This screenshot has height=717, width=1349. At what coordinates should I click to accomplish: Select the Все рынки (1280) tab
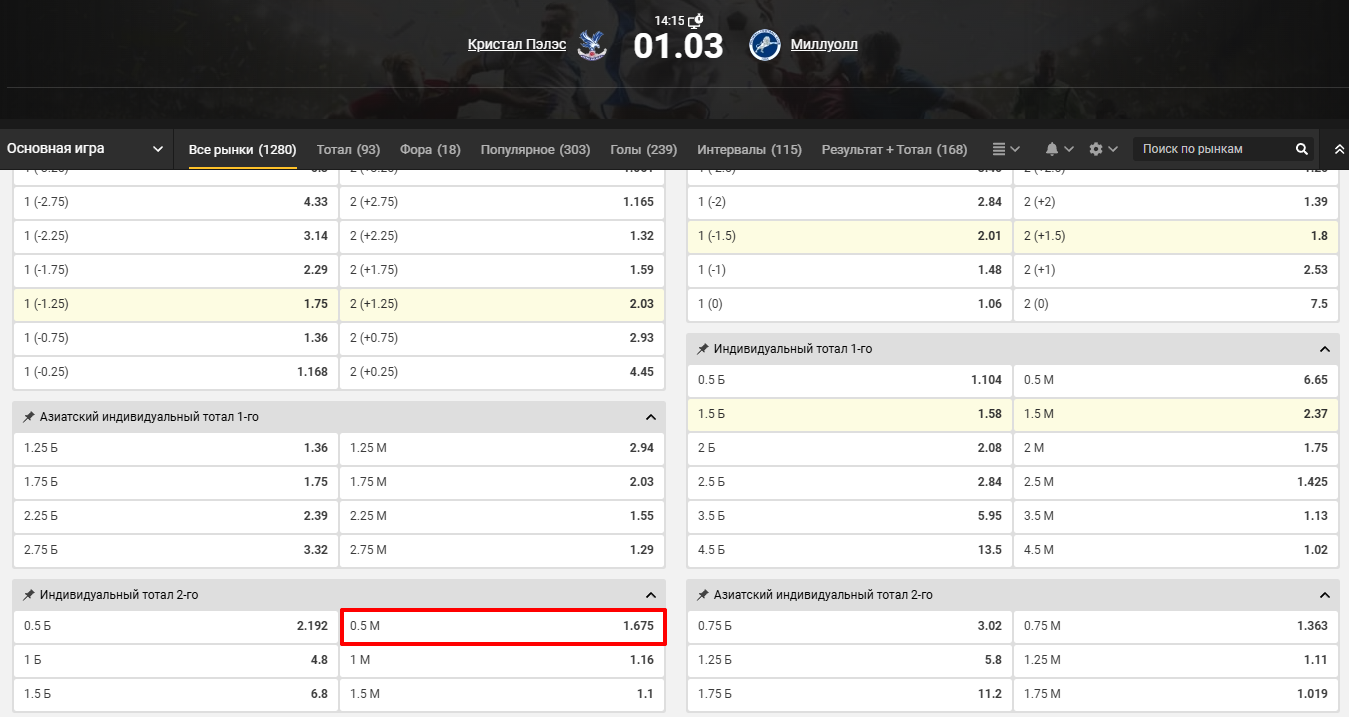tap(243, 149)
